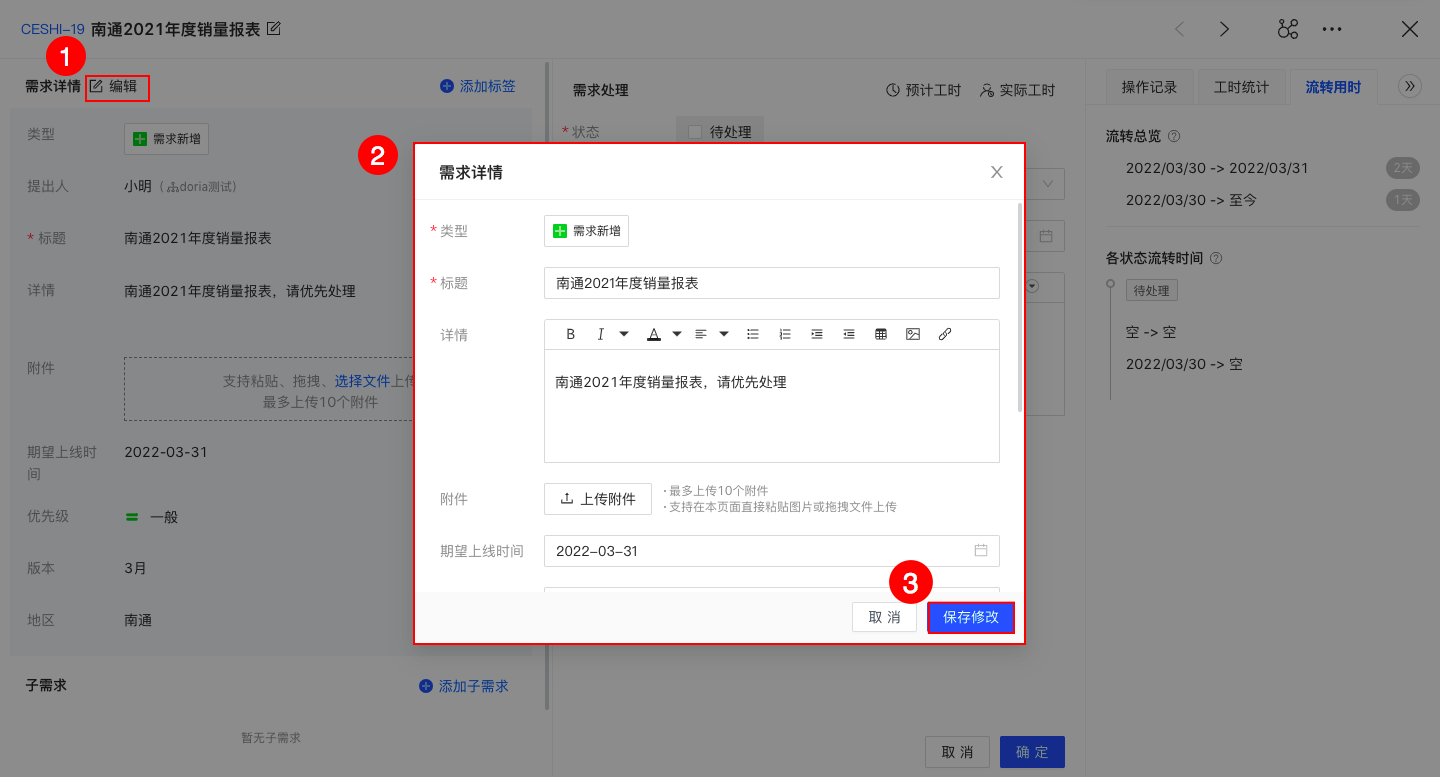
Task: Insert a numbered list in the editor
Action: pyautogui.click(x=785, y=334)
